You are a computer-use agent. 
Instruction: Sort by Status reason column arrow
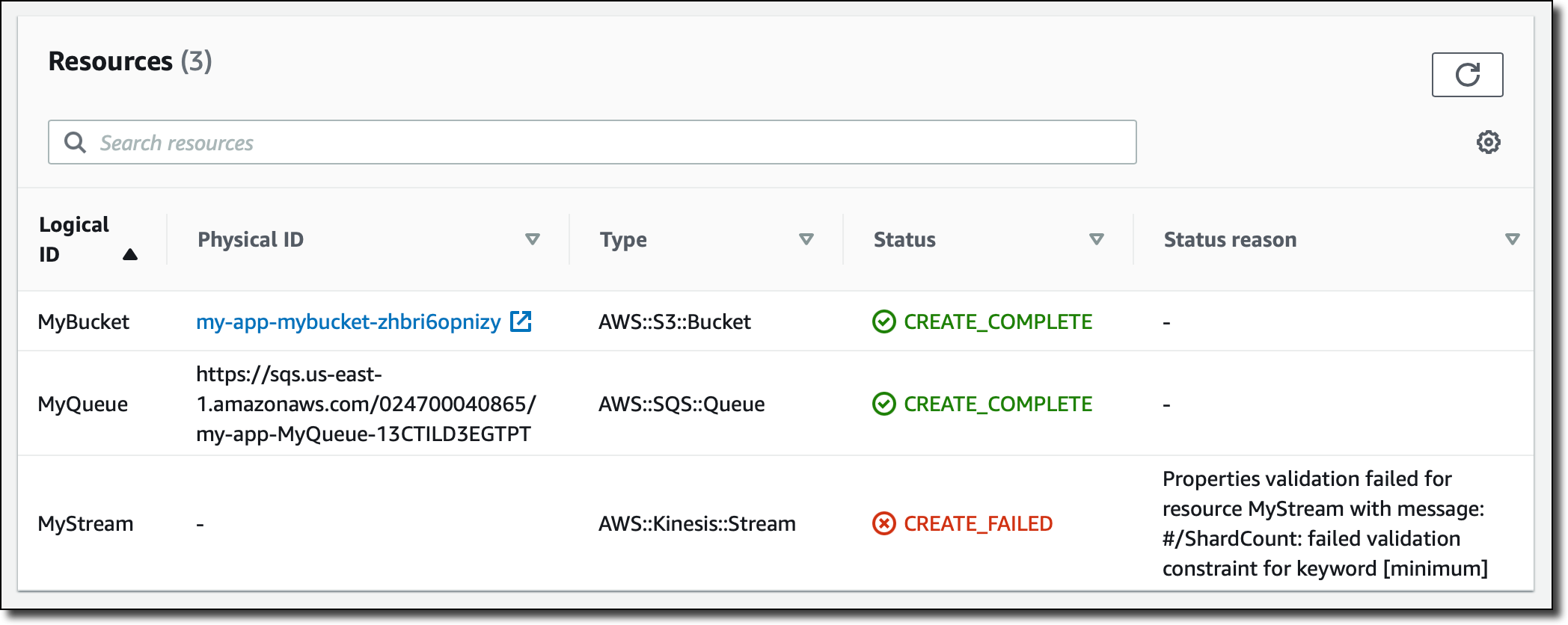[1513, 239]
